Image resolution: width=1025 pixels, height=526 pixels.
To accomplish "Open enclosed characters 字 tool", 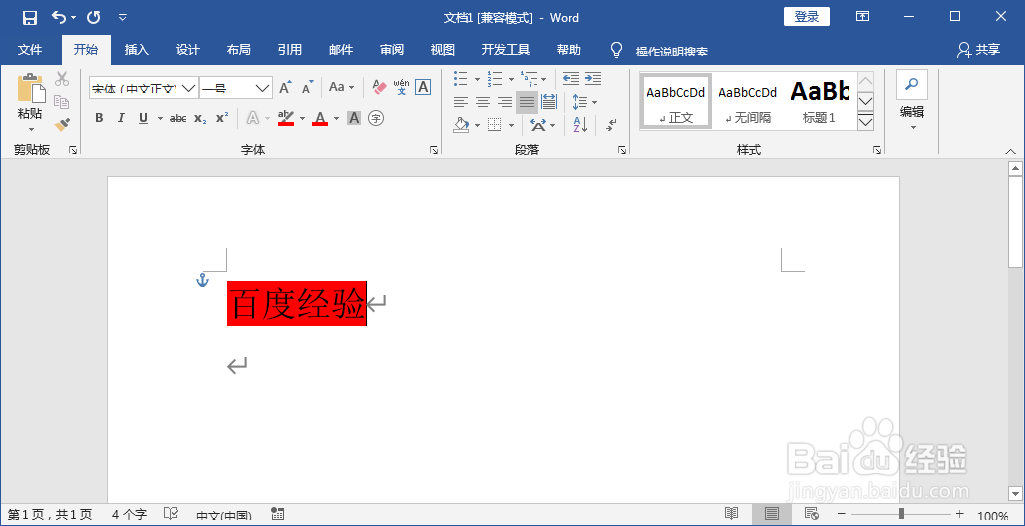I will 376,118.
